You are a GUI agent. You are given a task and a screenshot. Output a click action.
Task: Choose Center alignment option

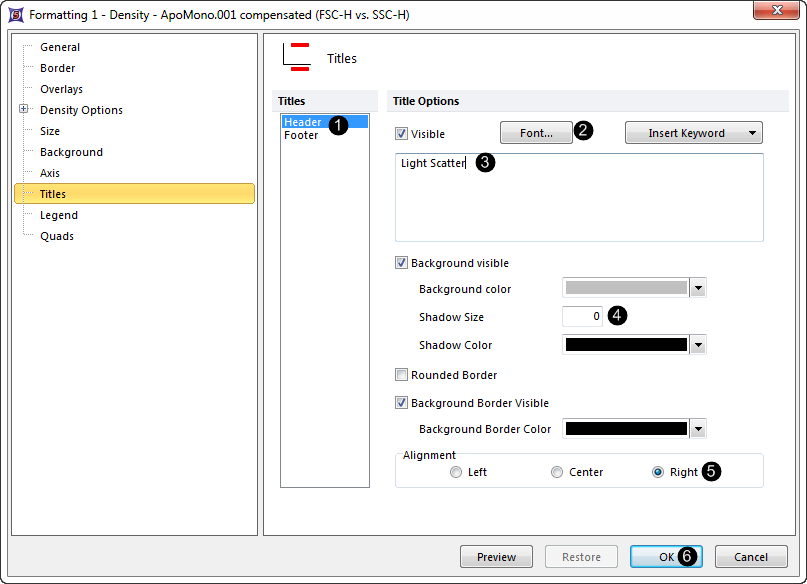(x=557, y=472)
